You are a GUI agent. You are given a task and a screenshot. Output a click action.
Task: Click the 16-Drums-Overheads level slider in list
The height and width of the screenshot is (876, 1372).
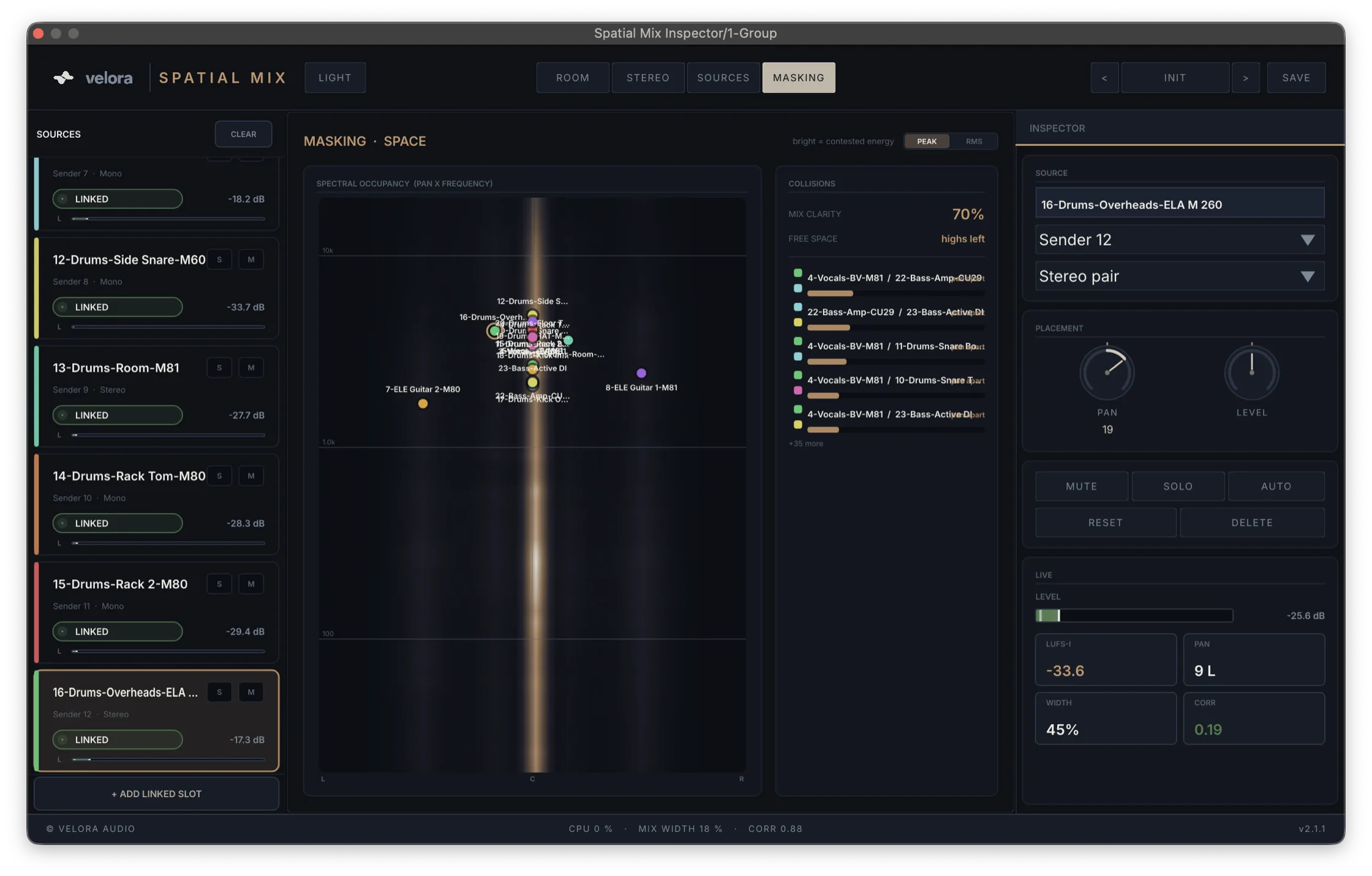click(168, 760)
